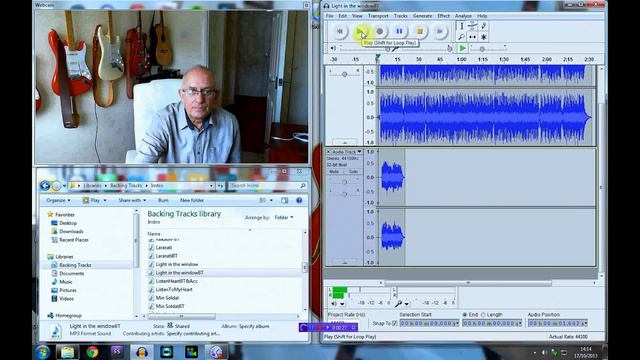Click the Audio Position time field

558,323
